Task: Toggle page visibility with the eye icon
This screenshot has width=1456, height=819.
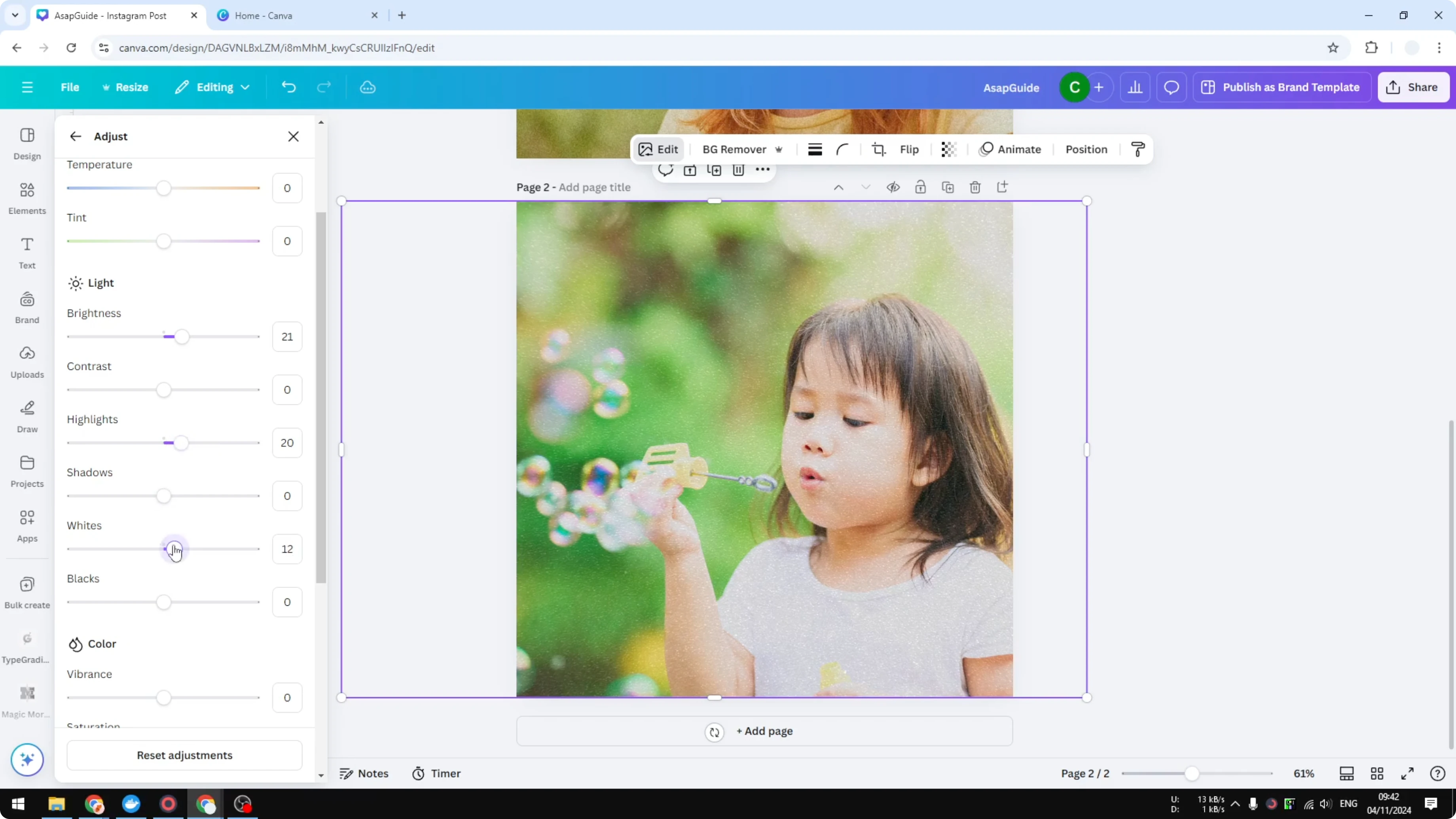Action: 893,186
